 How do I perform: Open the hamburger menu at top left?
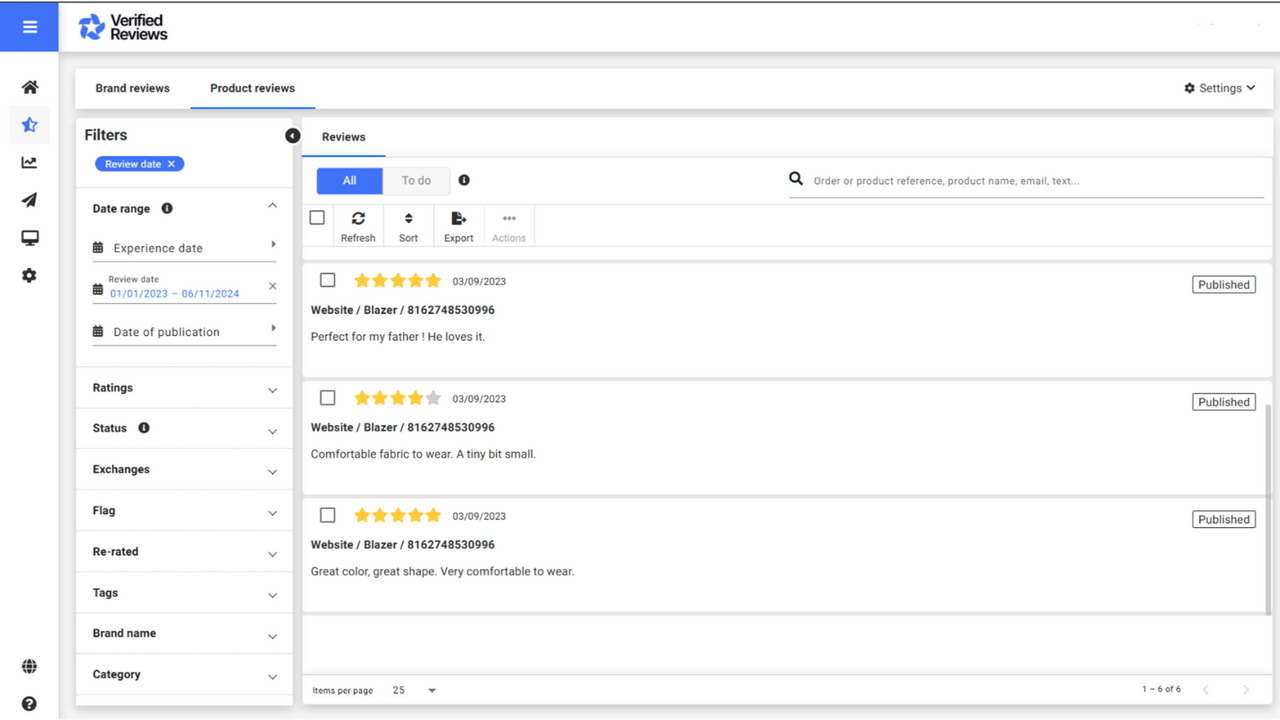point(29,25)
